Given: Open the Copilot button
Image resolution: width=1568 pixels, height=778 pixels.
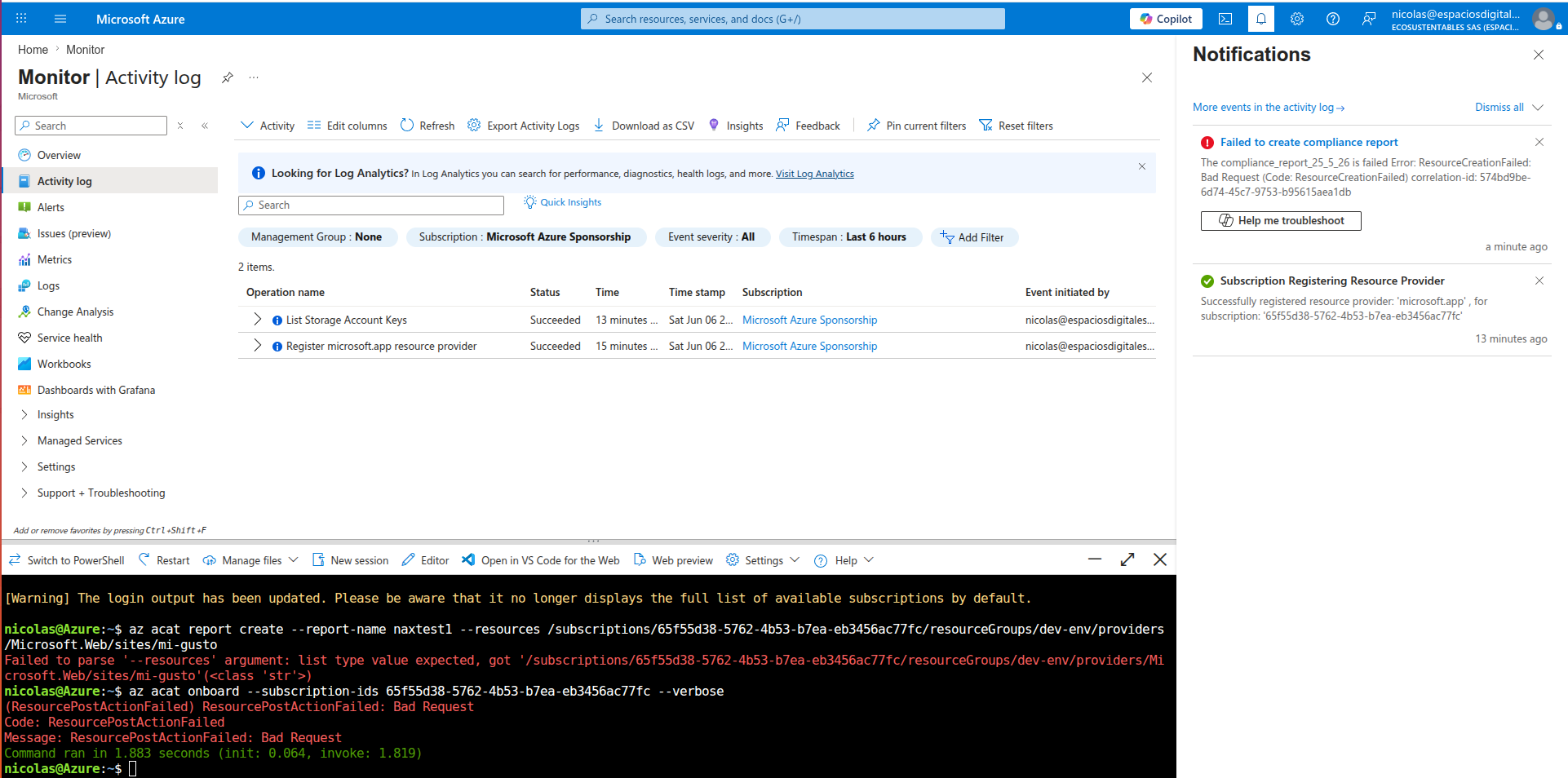Looking at the screenshot, I should (1166, 19).
